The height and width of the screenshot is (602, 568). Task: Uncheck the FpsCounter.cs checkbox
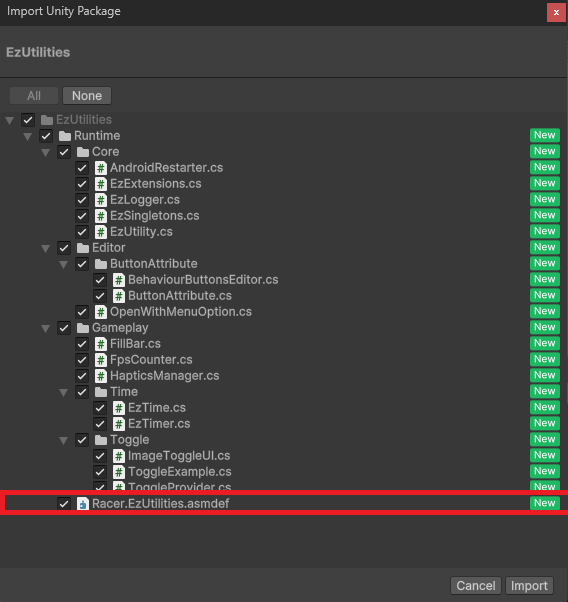click(x=82, y=360)
